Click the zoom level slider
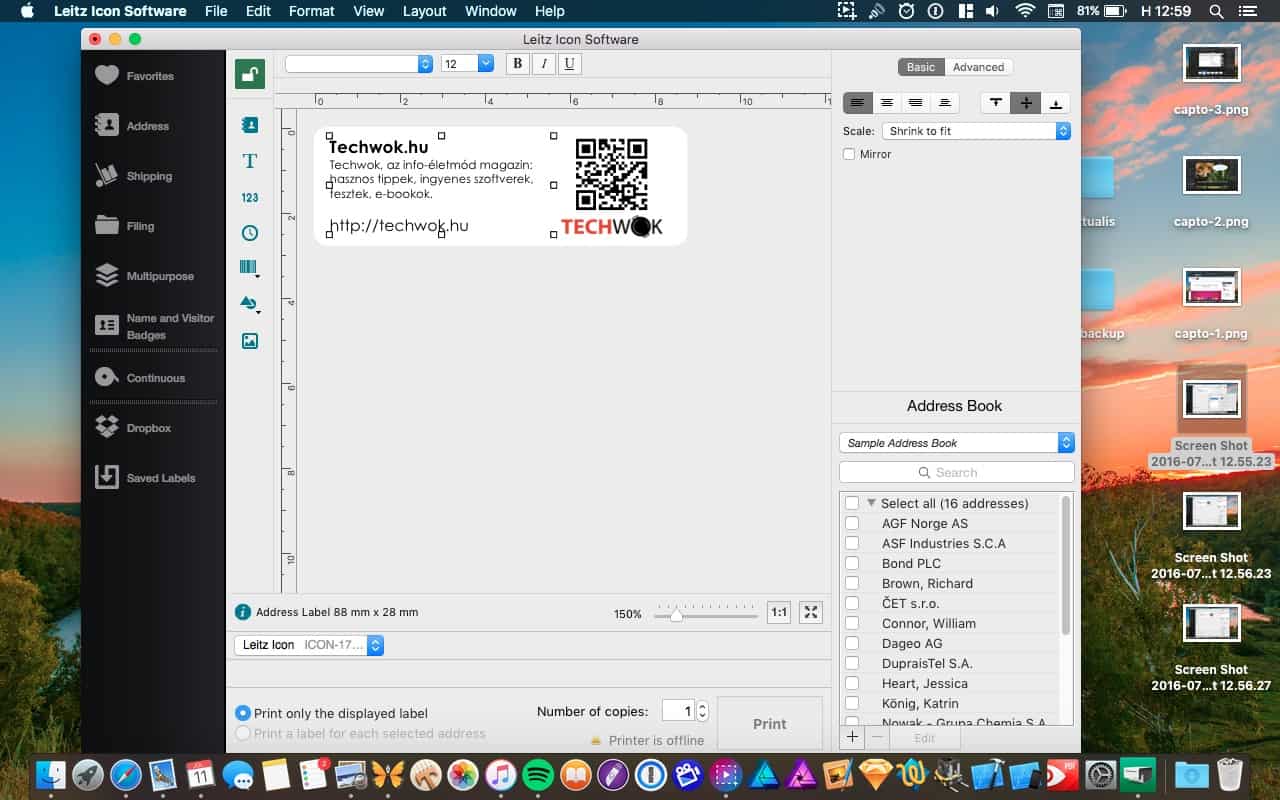Screen dimensions: 1280x800 pyautogui.click(x=706, y=614)
